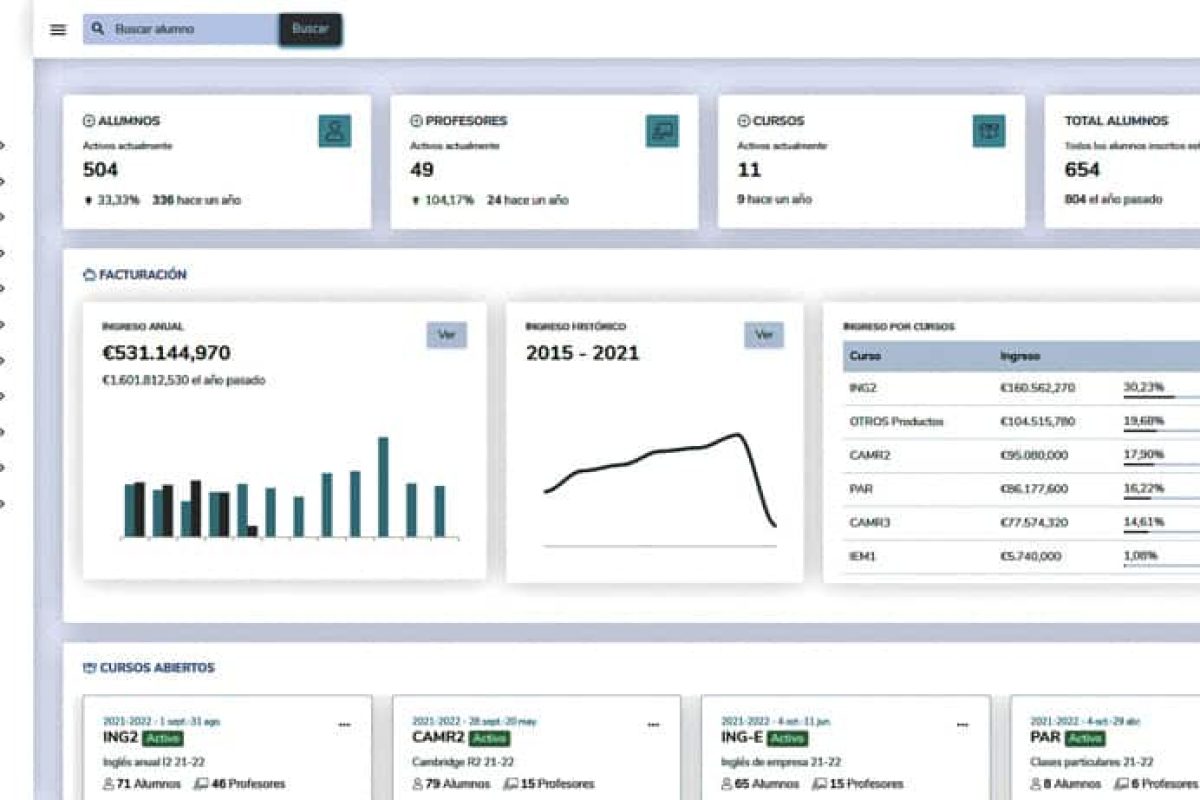The height and width of the screenshot is (800, 1200).
Task: Click the alumnos icon on PAR card
Action: [1036, 784]
